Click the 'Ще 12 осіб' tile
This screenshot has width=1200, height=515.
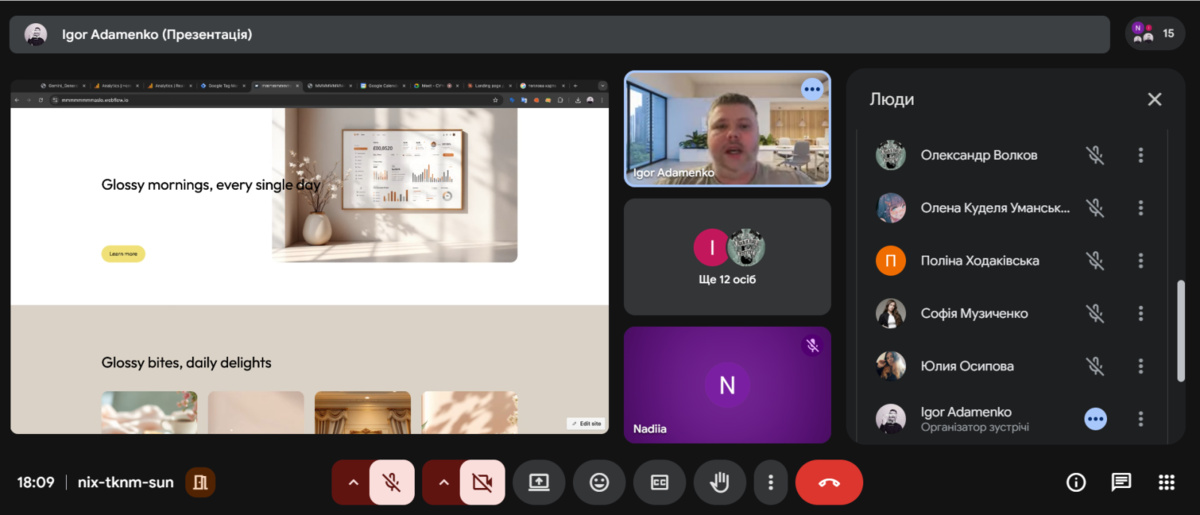(x=727, y=257)
